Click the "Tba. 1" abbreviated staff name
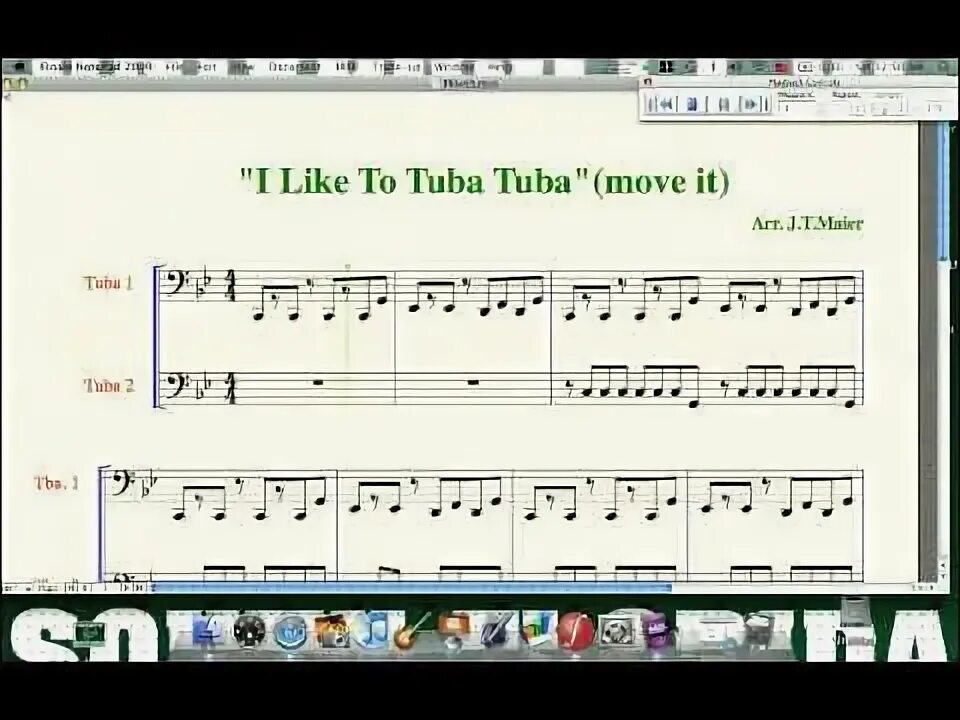This screenshot has height=720, width=960. click(x=56, y=483)
